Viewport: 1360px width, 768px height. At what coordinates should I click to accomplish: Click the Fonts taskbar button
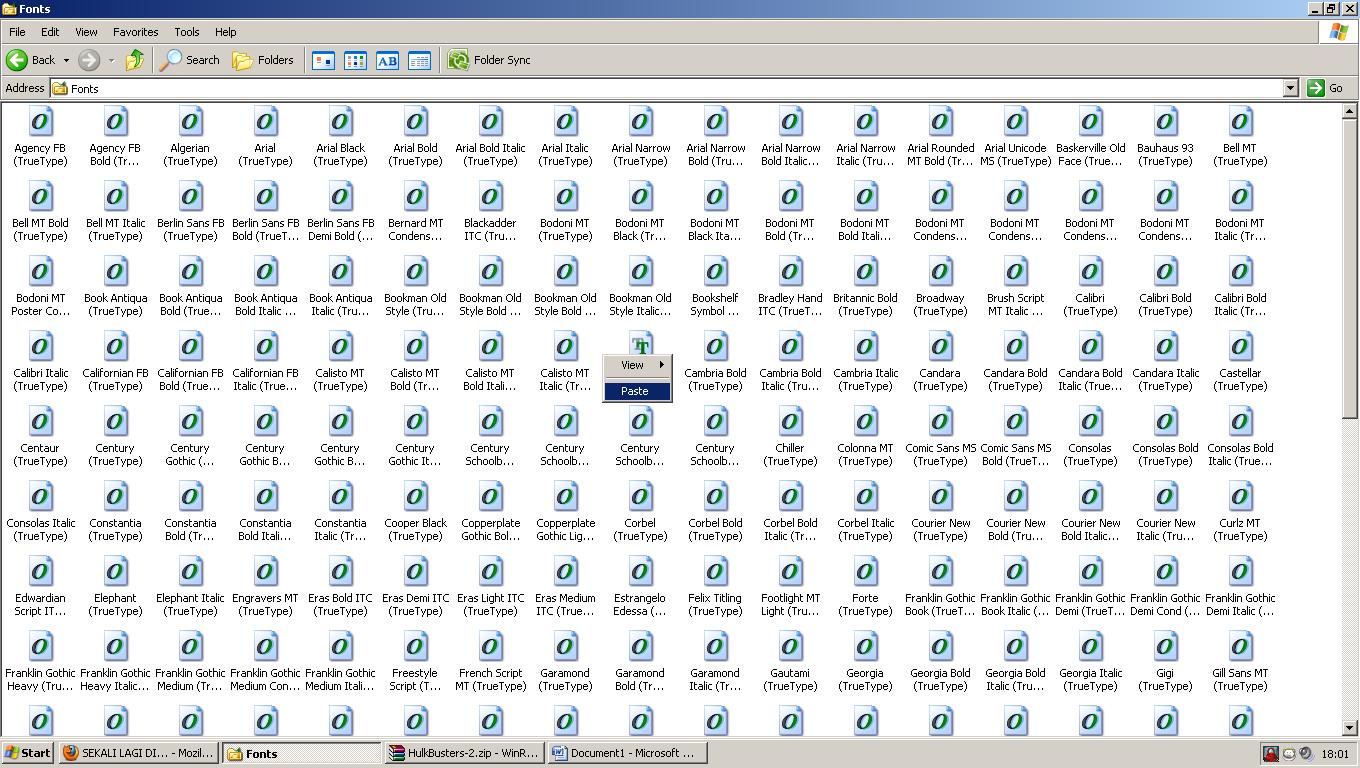click(x=301, y=753)
